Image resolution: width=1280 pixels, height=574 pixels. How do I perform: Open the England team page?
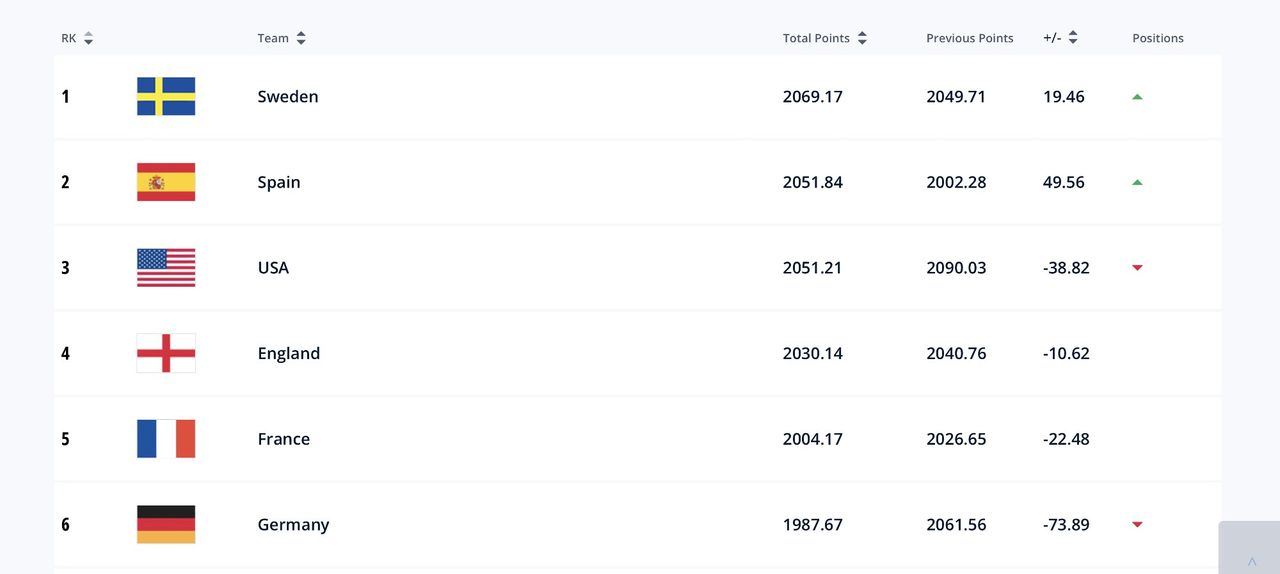289,353
